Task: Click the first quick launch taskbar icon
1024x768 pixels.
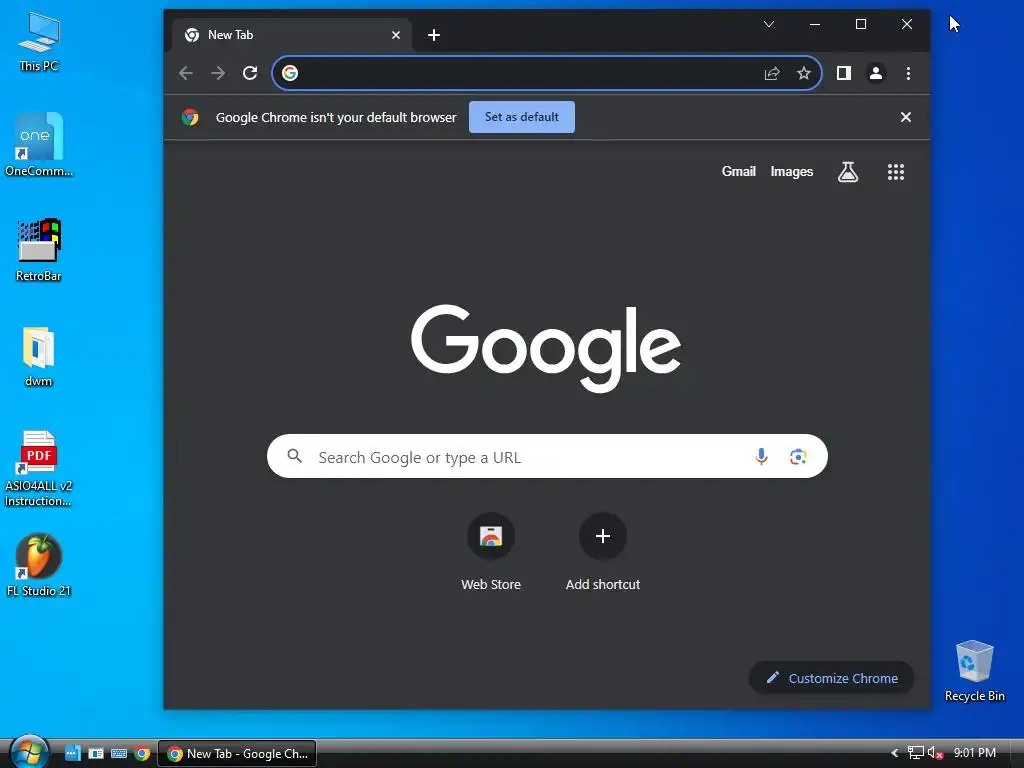Action: (72, 754)
